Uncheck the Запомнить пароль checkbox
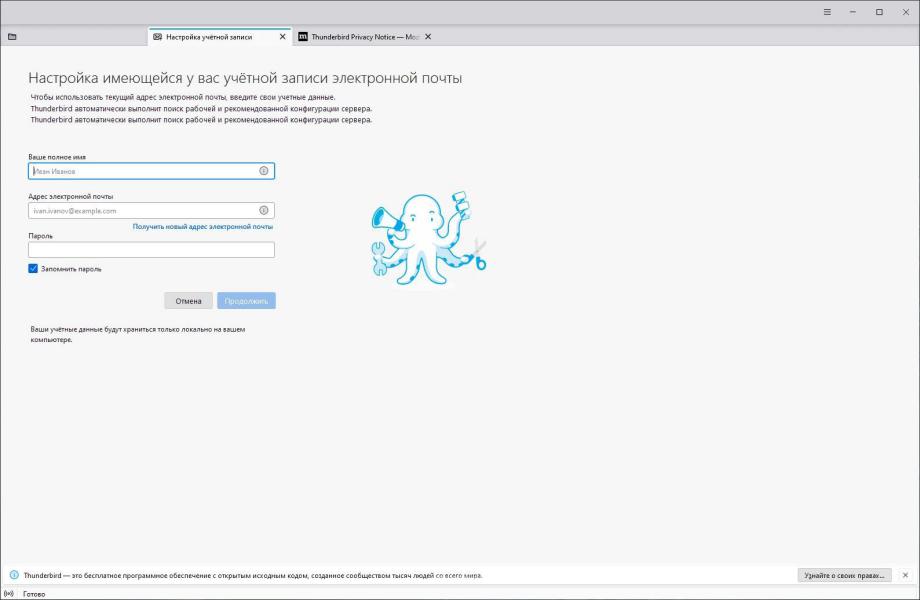Screen dimensions: 920x600 pyautogui.click(x=33, y=268)
